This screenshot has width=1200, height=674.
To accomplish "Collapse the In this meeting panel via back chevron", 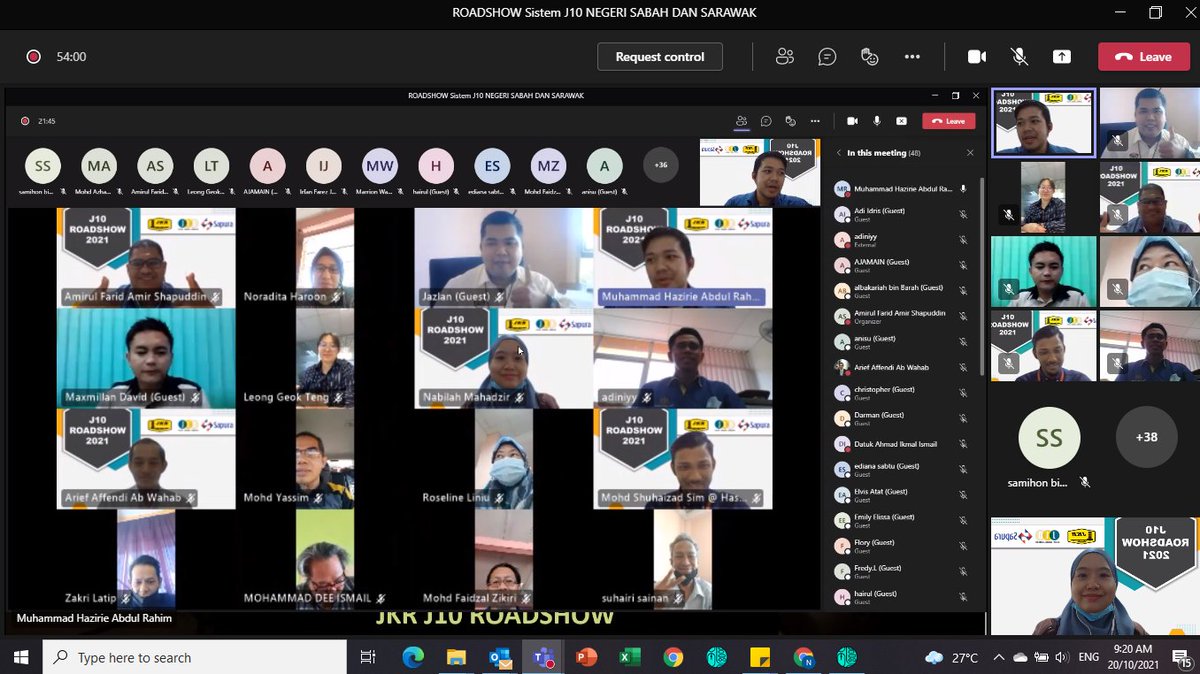I will click(x=838, y=152).
